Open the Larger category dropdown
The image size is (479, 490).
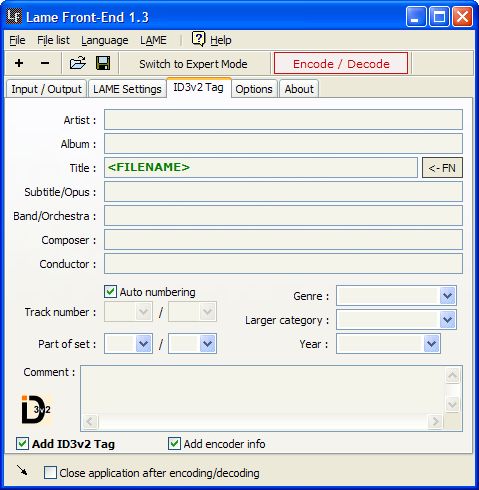pyautogui.click(x=447, y=319)
